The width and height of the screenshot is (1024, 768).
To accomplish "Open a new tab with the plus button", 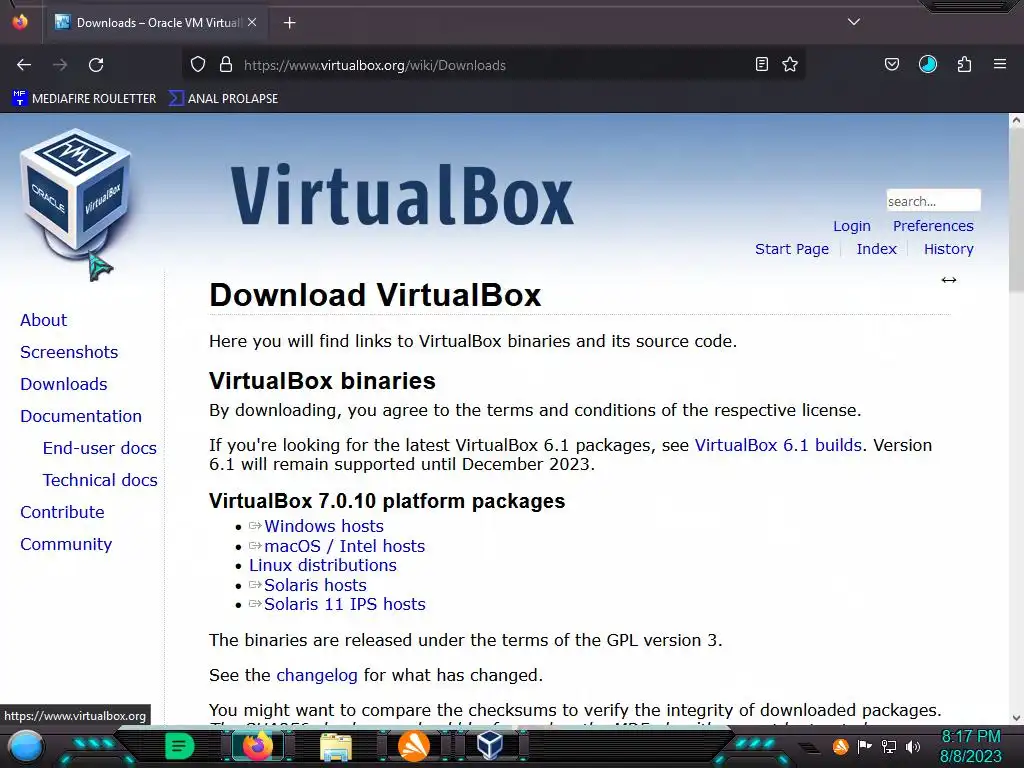I will (289, 23).
